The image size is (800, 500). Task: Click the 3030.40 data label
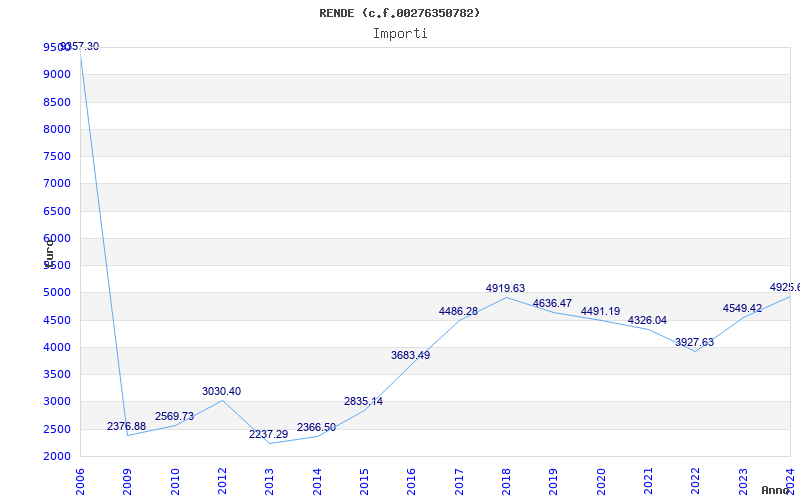(221, 391)
